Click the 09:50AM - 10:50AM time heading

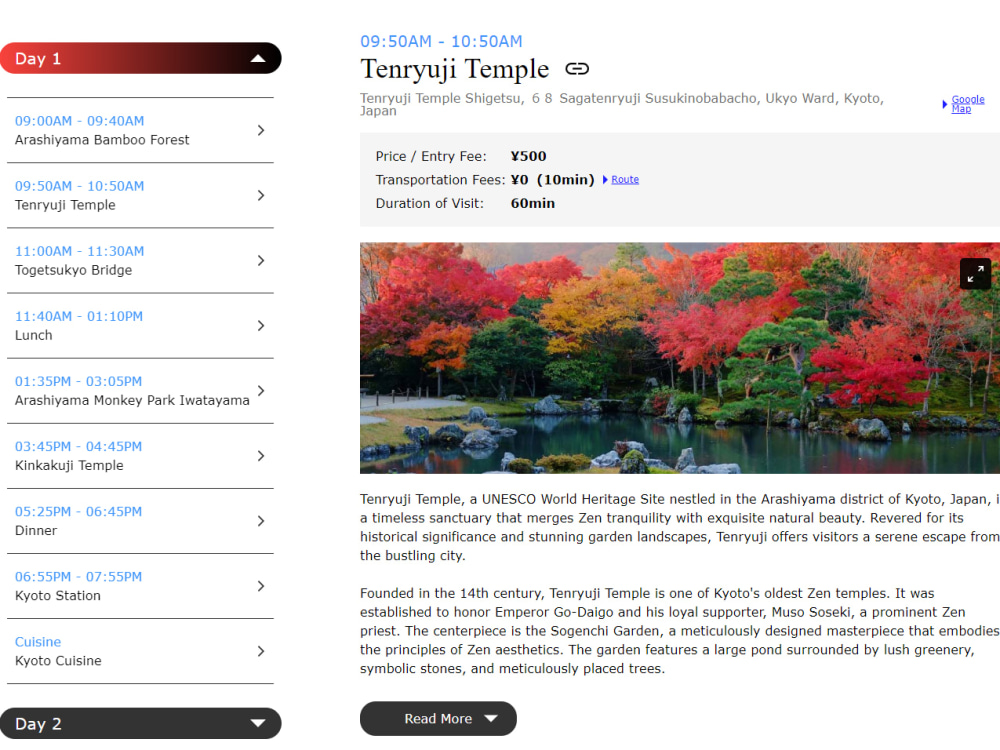(x=441, y=41)
